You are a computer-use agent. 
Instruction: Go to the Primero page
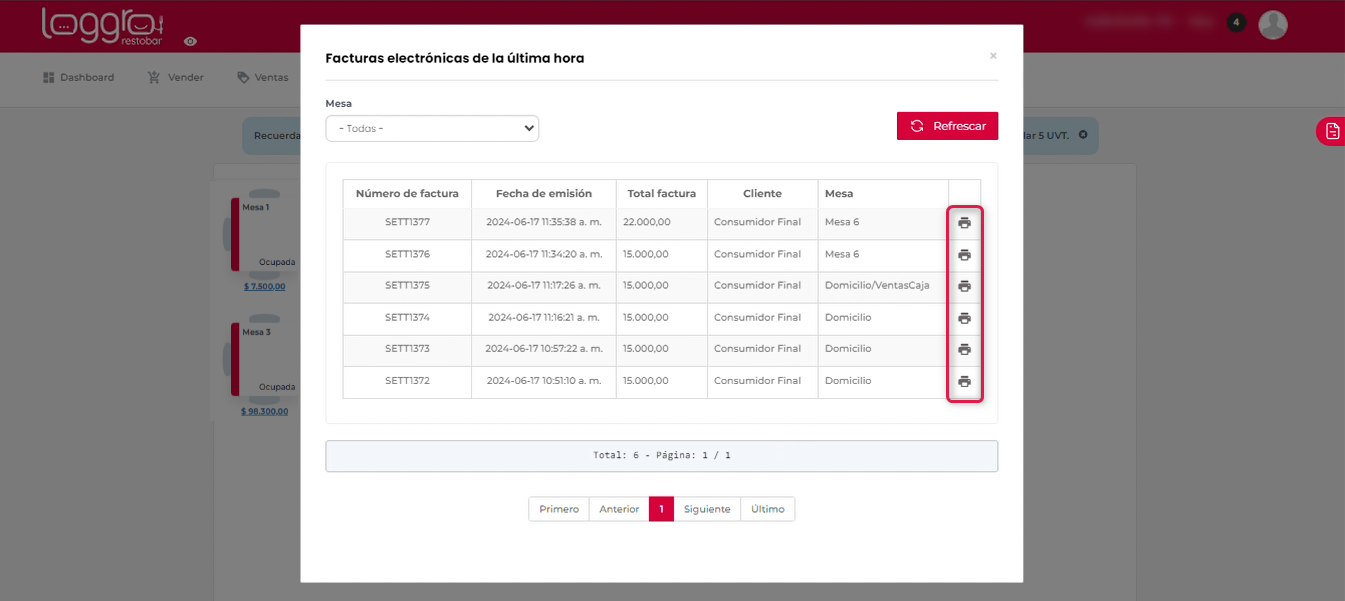[559, 509]
